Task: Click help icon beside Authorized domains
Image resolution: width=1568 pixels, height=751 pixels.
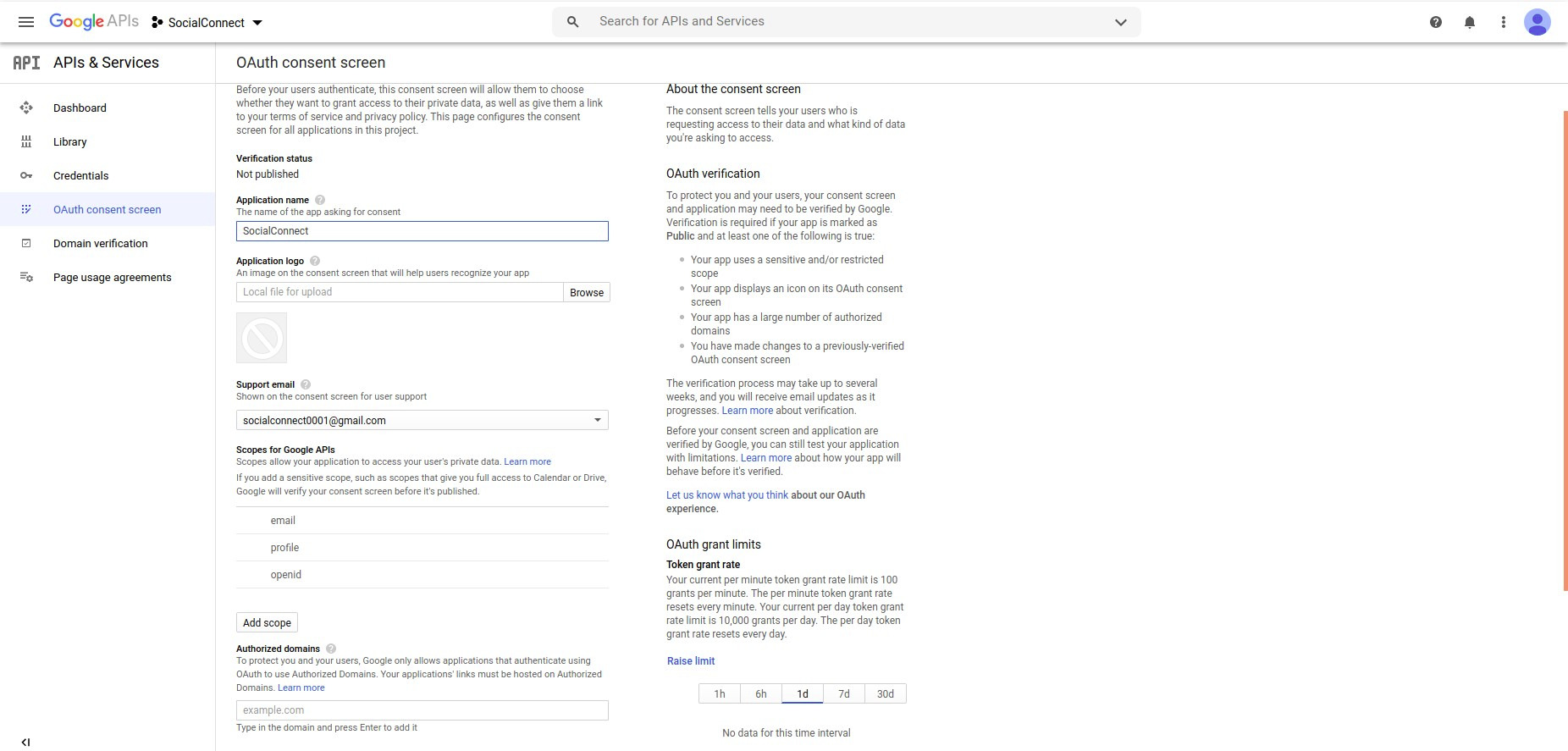Action: [x=331, y=649]
